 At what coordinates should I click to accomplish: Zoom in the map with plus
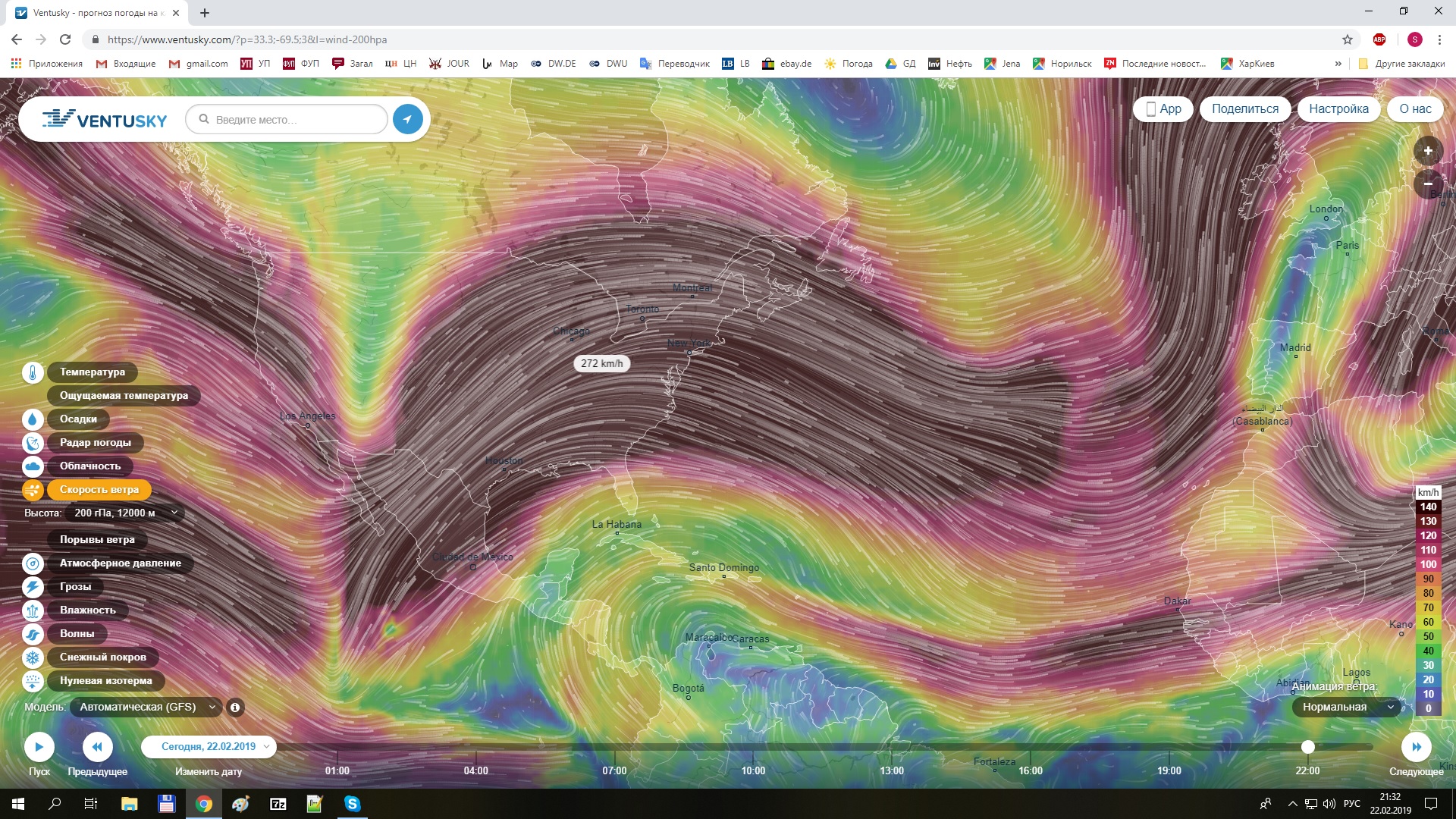[1428, 151]
